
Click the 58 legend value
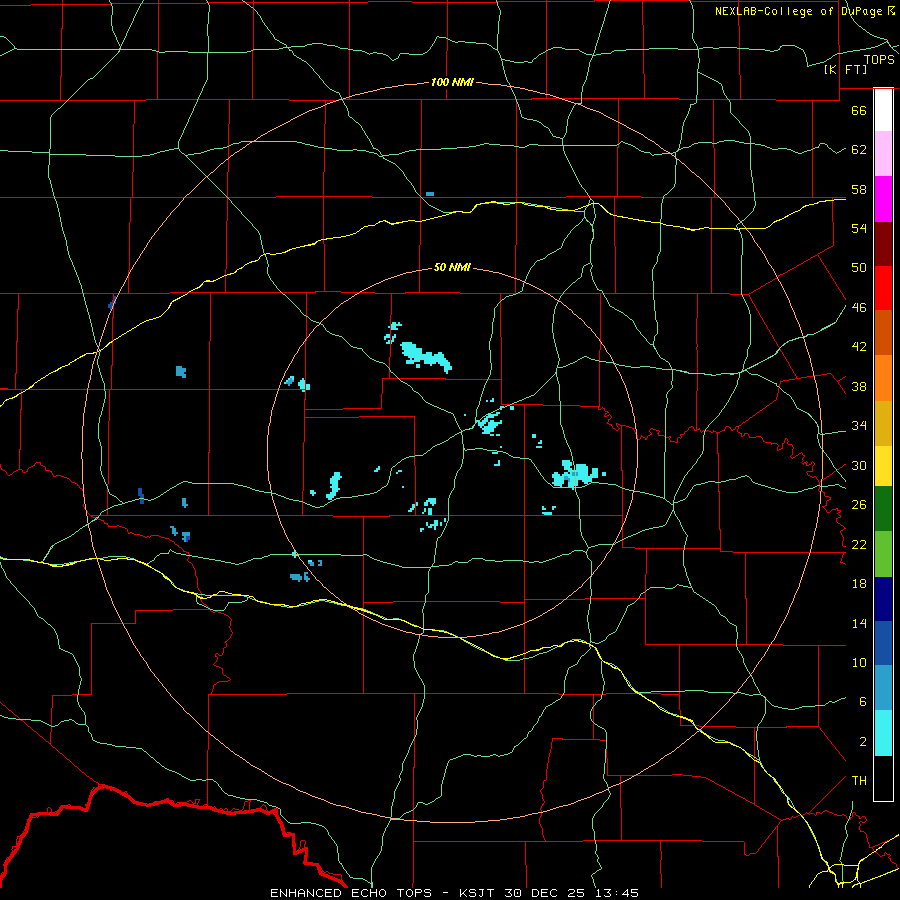(859, 189)
